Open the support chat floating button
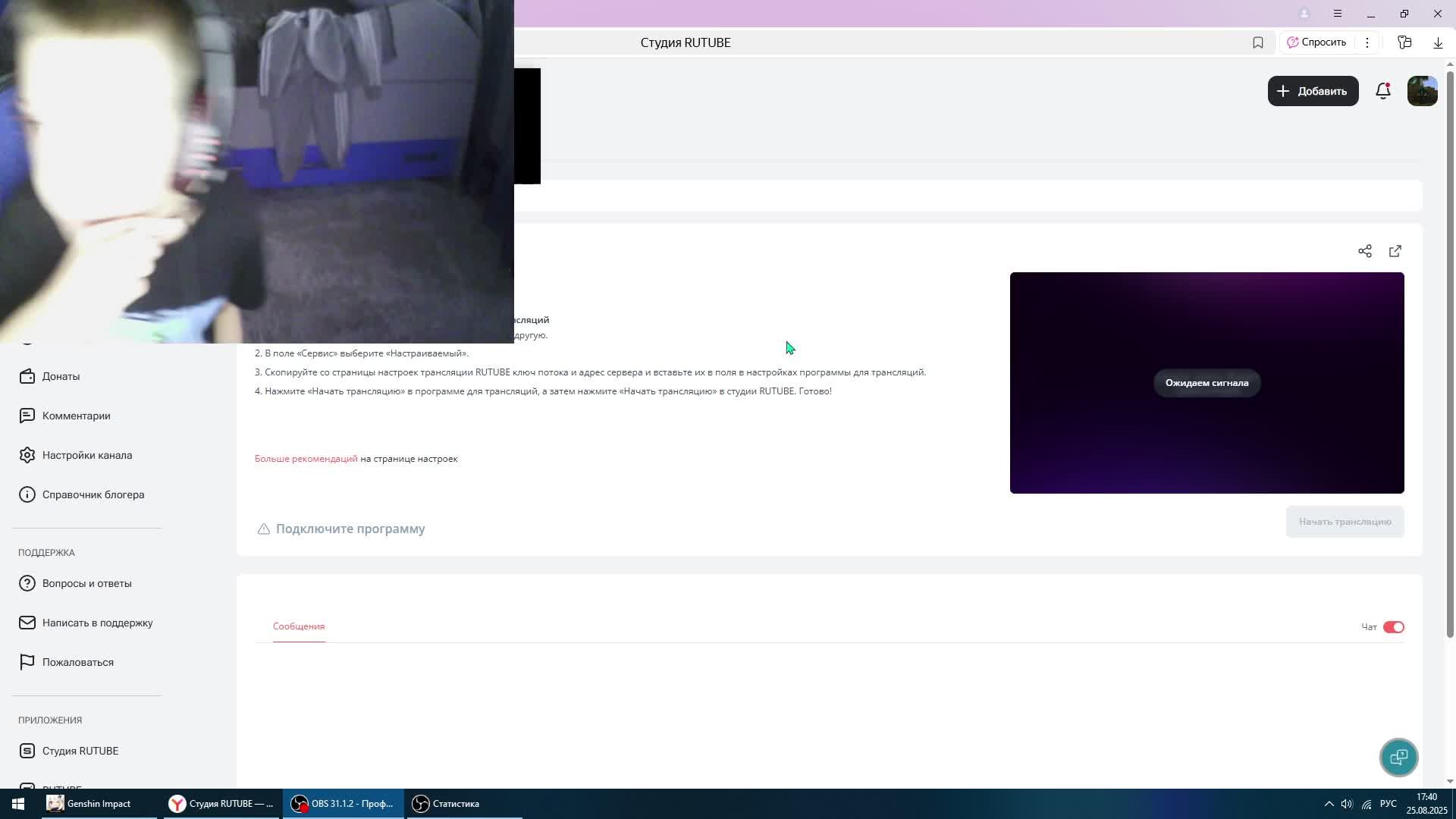Viewport: 1456px width, 819px height. pyautogui.click(x=1398, y=757)
